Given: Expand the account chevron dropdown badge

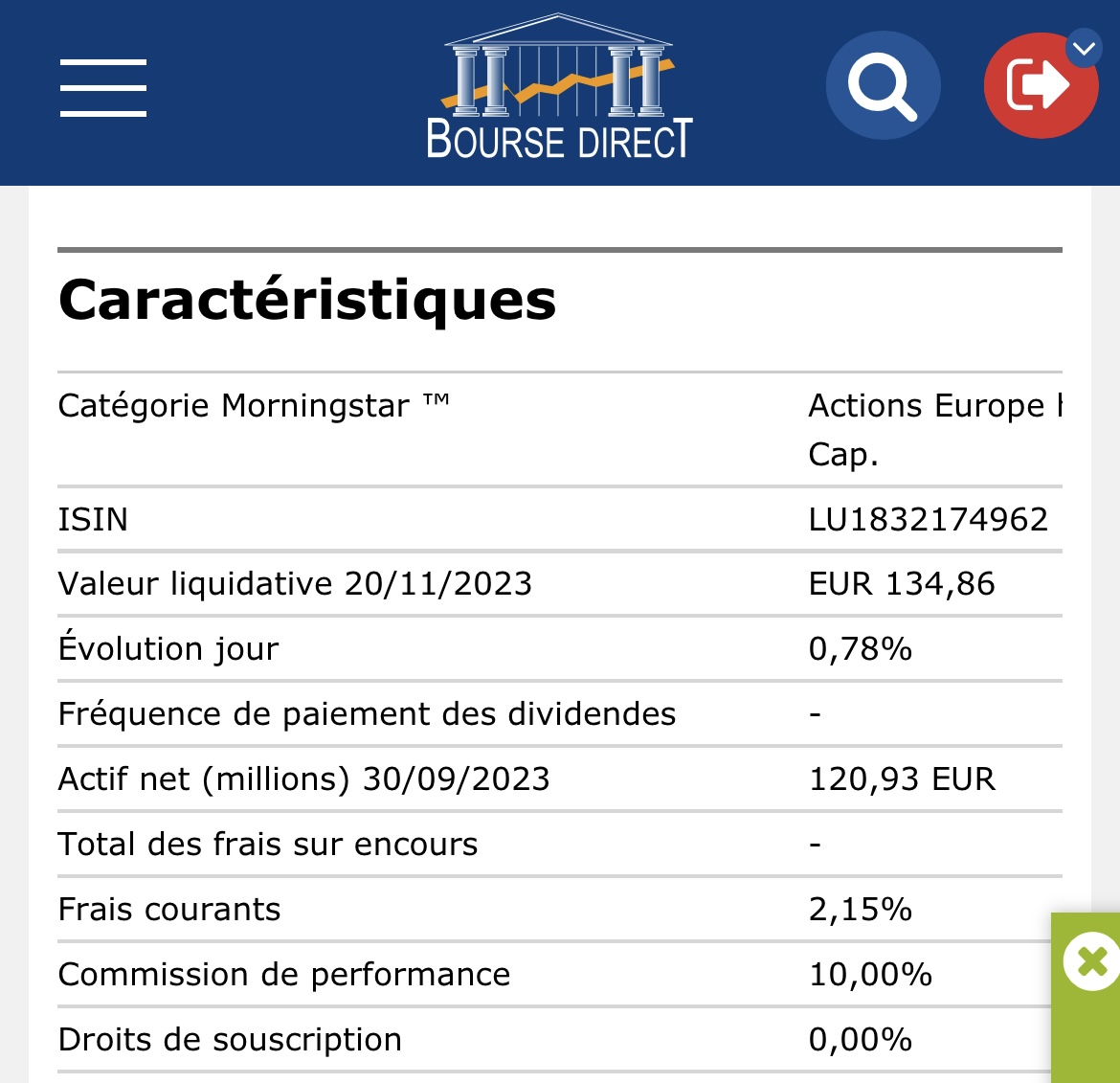Looking at the screenshot, I should pyautogui.click(x=1084, y=49).
